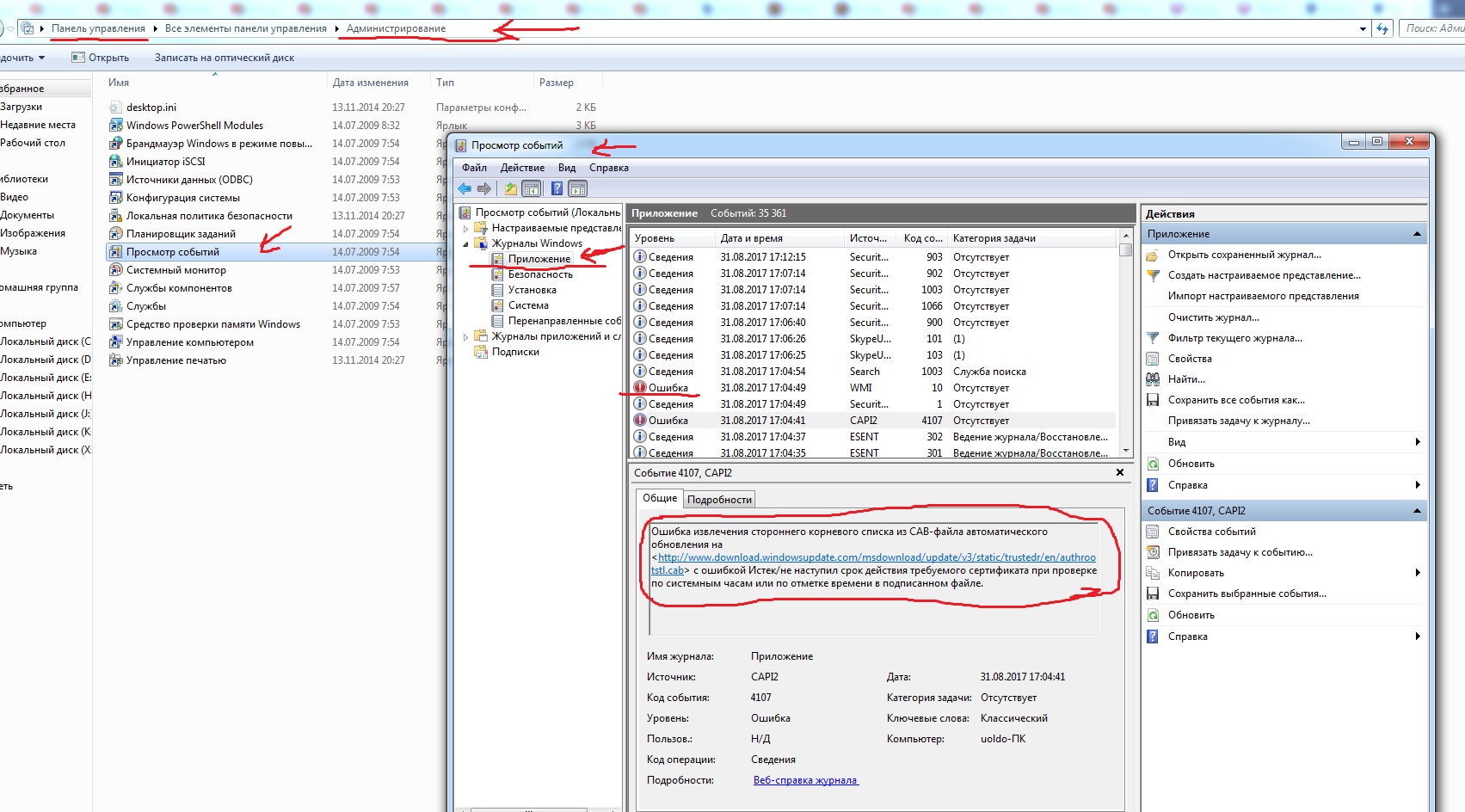Click the 'Создать настраиваемое представление' funnel icon
Viewport: 1465px width, 812px height.
[1154, 275]
